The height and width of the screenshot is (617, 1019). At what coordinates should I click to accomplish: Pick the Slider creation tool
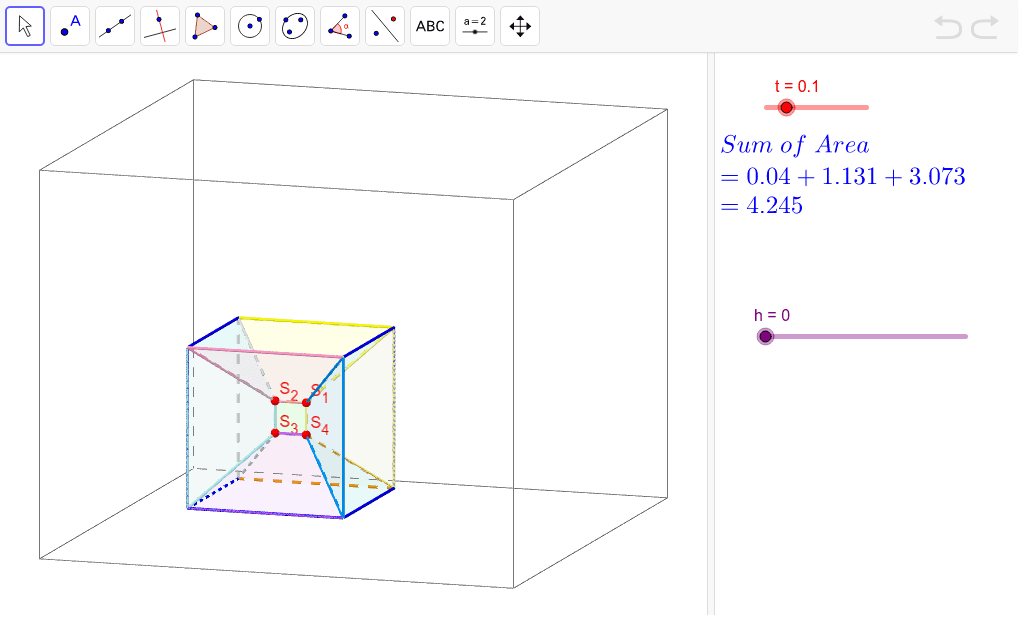coord(474,26)
